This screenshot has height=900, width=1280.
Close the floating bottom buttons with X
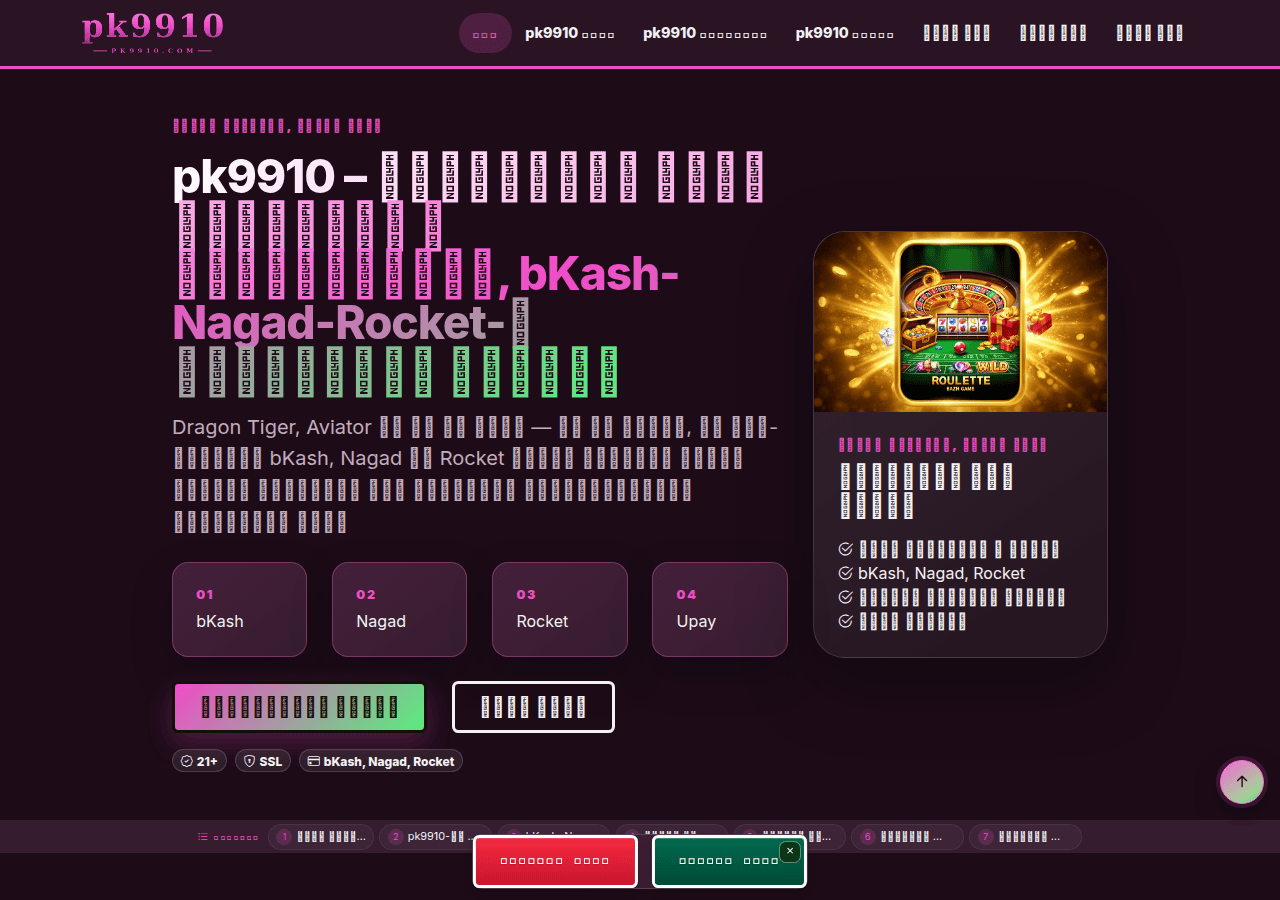click(x=790, y=851)
